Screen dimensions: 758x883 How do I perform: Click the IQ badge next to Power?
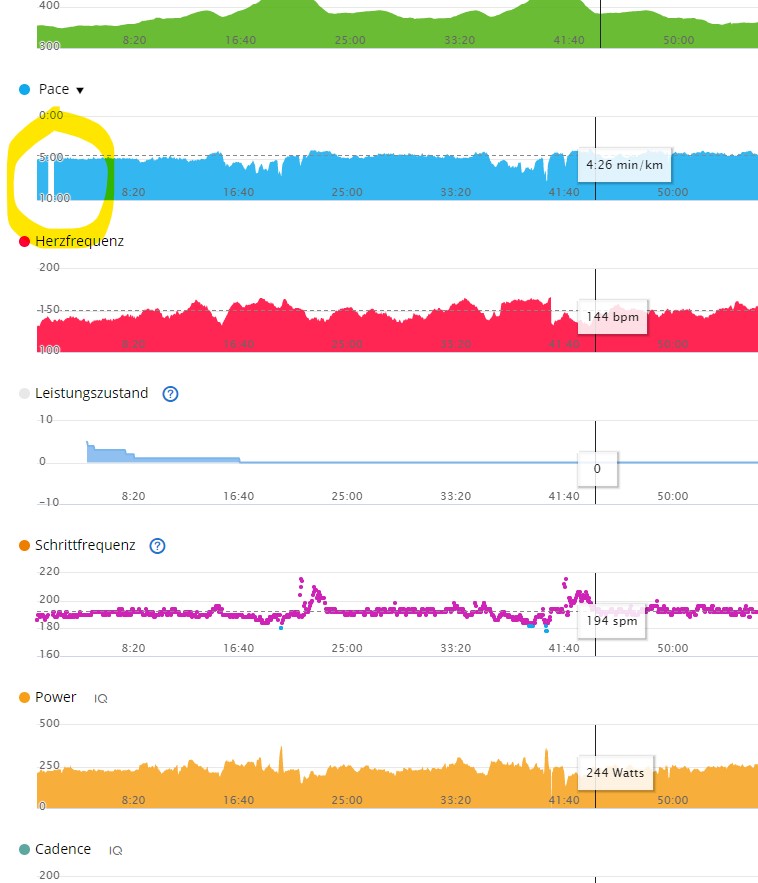coord(101,698)
